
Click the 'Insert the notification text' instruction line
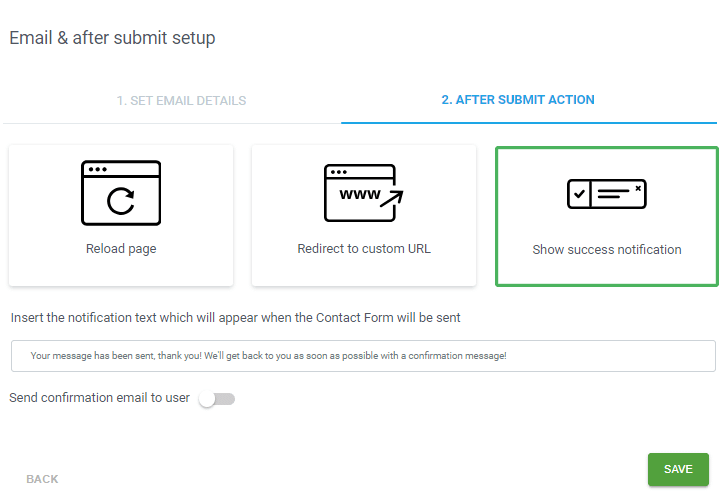click(x=235, y=318)
